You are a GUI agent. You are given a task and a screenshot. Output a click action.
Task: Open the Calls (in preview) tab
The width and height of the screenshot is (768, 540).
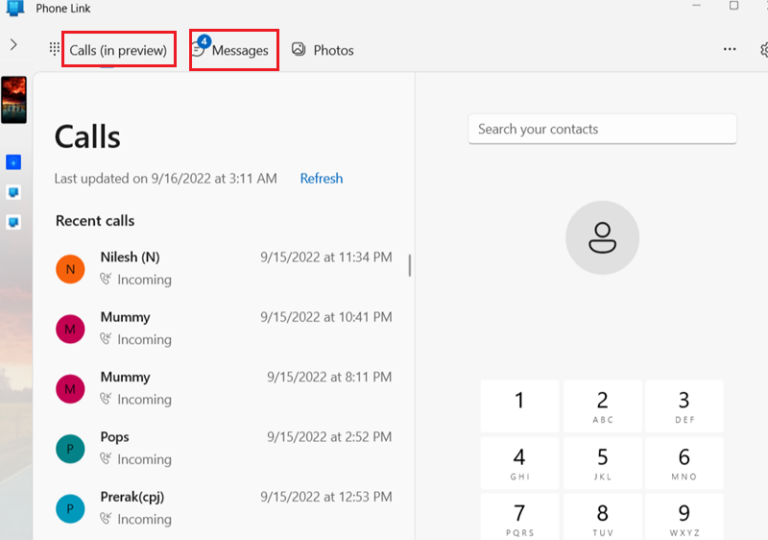[x=118, y=50]
